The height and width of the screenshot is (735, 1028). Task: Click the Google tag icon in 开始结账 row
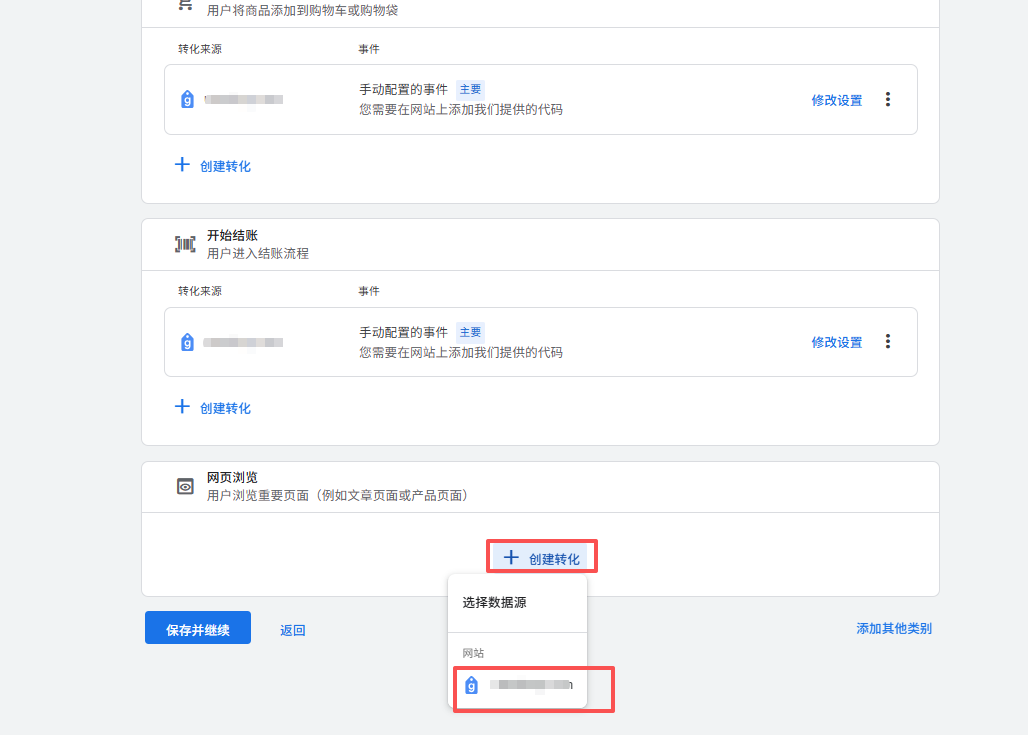[187, 342]
